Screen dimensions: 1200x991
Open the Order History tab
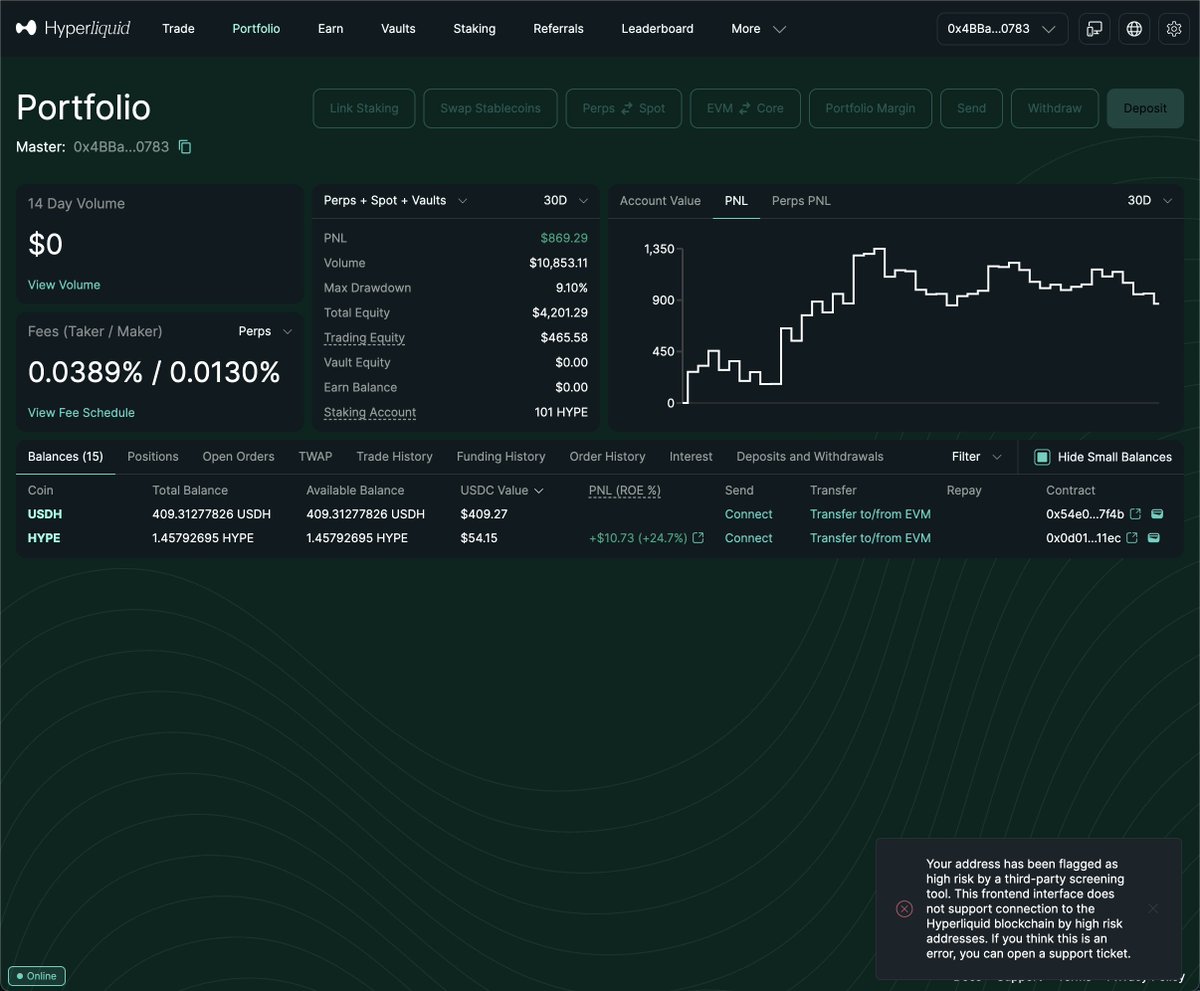(x=607, y=457)
